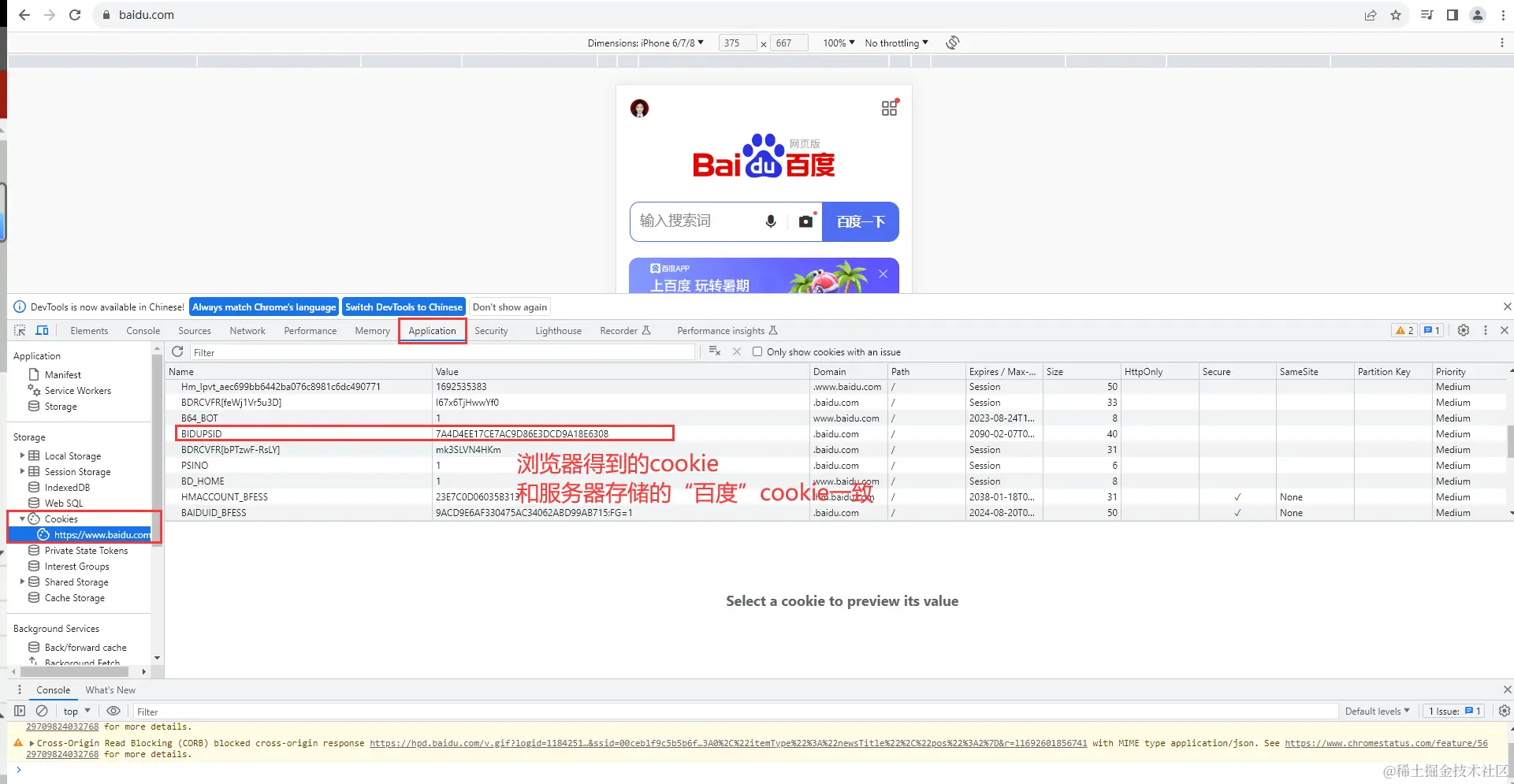Open Default levels dropdown
The width and height of the screenshot is (1514, 784).
point(1377,711)
